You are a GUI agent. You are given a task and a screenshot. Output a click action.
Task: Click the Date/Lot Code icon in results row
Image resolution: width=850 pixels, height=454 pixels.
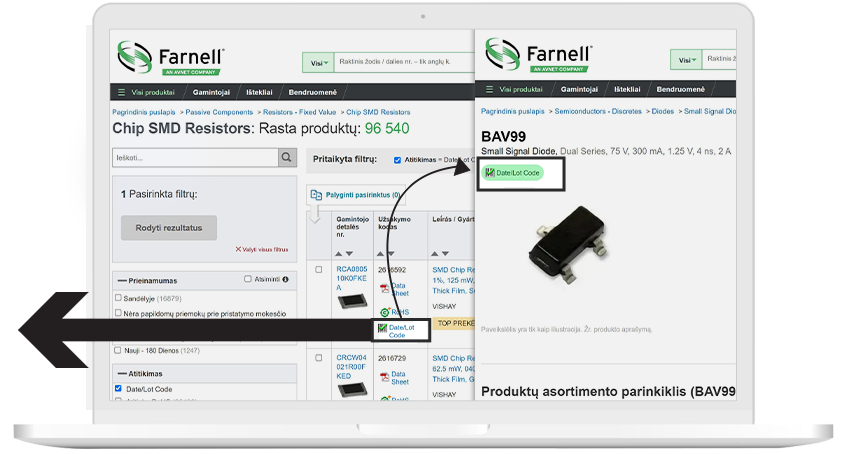tap(381, 328)
